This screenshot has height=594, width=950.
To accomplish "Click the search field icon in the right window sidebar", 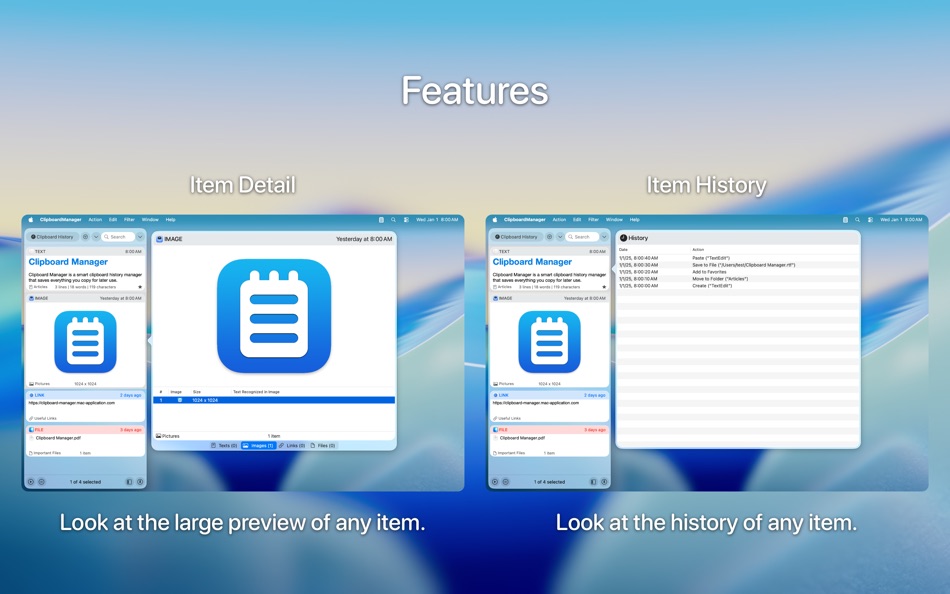I will (x=570, y=237).
